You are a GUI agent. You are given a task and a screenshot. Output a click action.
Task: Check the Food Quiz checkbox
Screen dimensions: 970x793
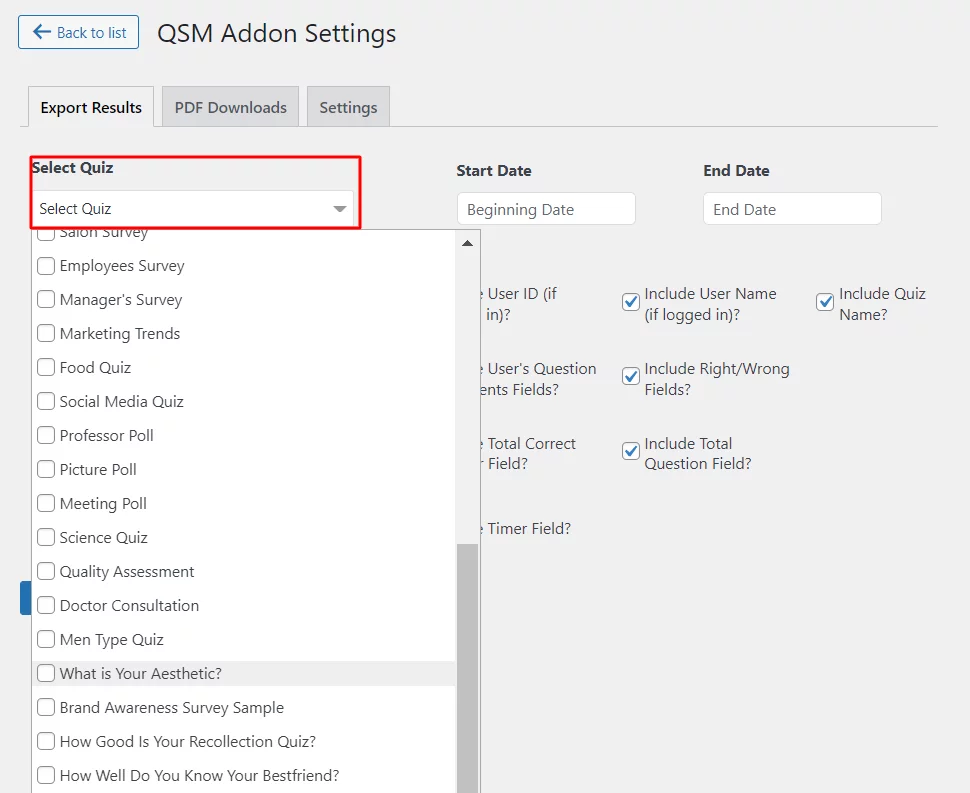[46, 368]
